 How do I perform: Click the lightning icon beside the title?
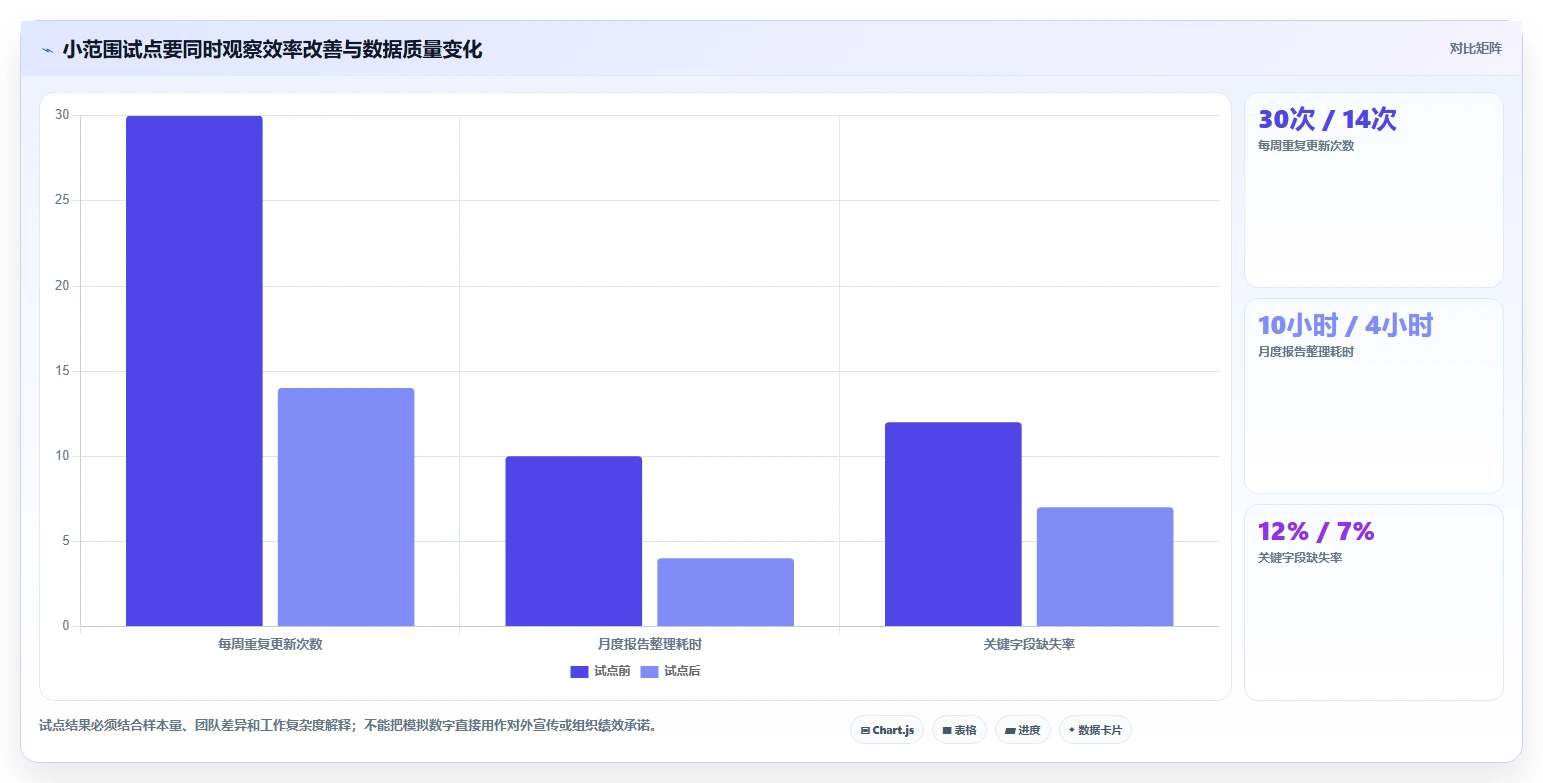pos(47,50)
